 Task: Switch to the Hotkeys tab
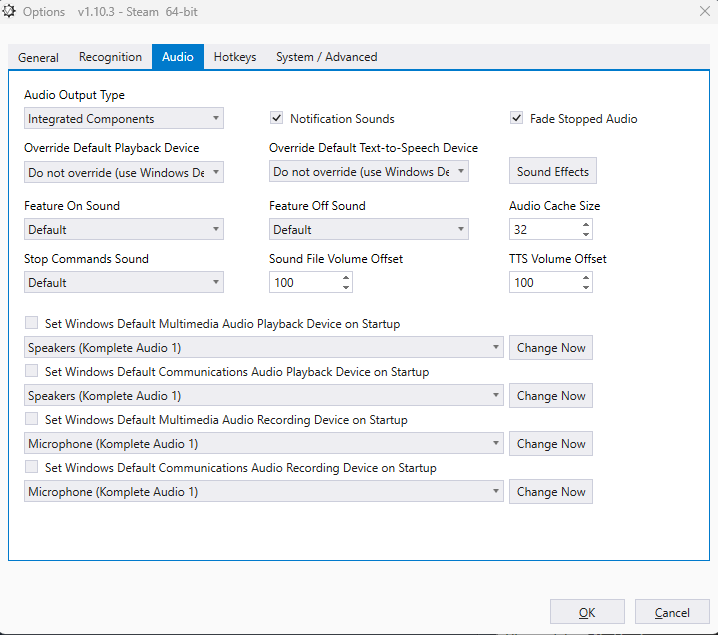click(x=235, y=57)
